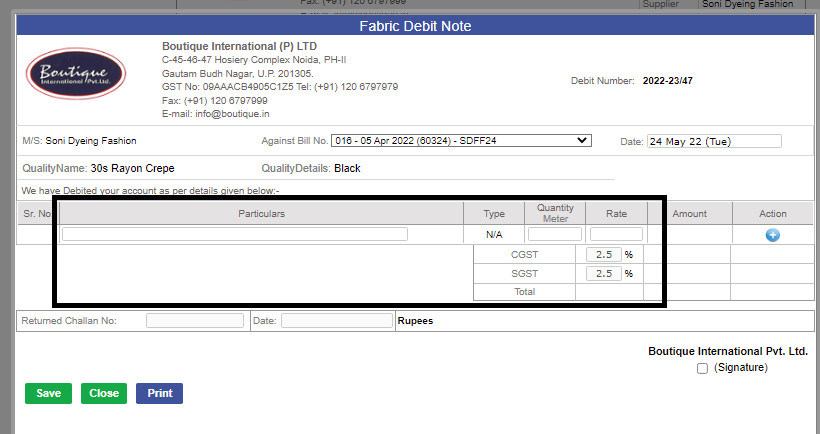Click the Returned Challan No field
This screenshot has width=820, height=434.
click(x=195, y=321)
